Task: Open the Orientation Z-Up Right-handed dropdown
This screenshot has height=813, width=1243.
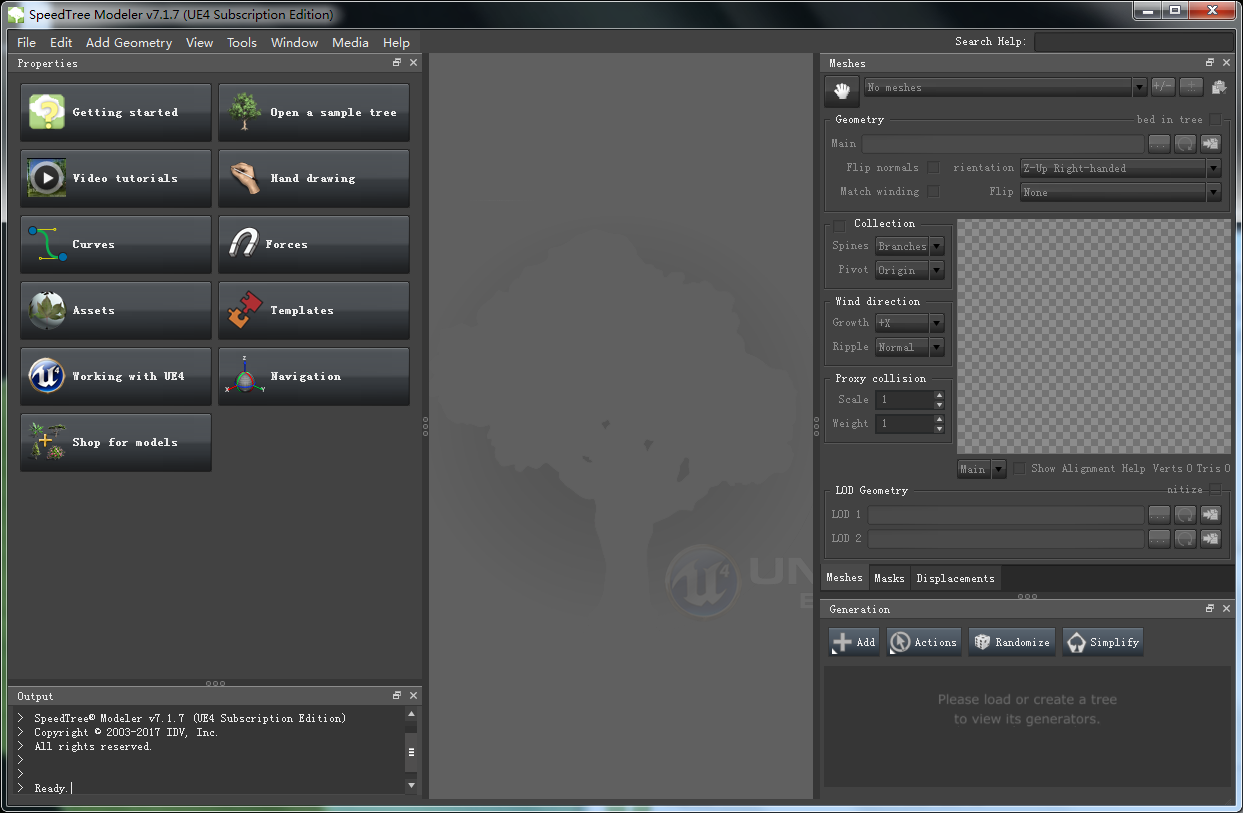Action: point(1120,168)
